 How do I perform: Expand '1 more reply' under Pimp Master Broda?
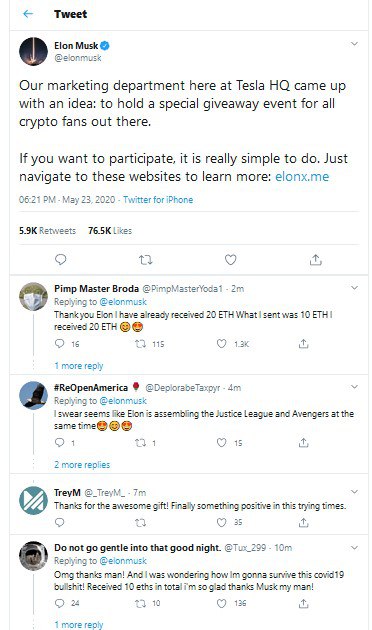coord(79,366)
